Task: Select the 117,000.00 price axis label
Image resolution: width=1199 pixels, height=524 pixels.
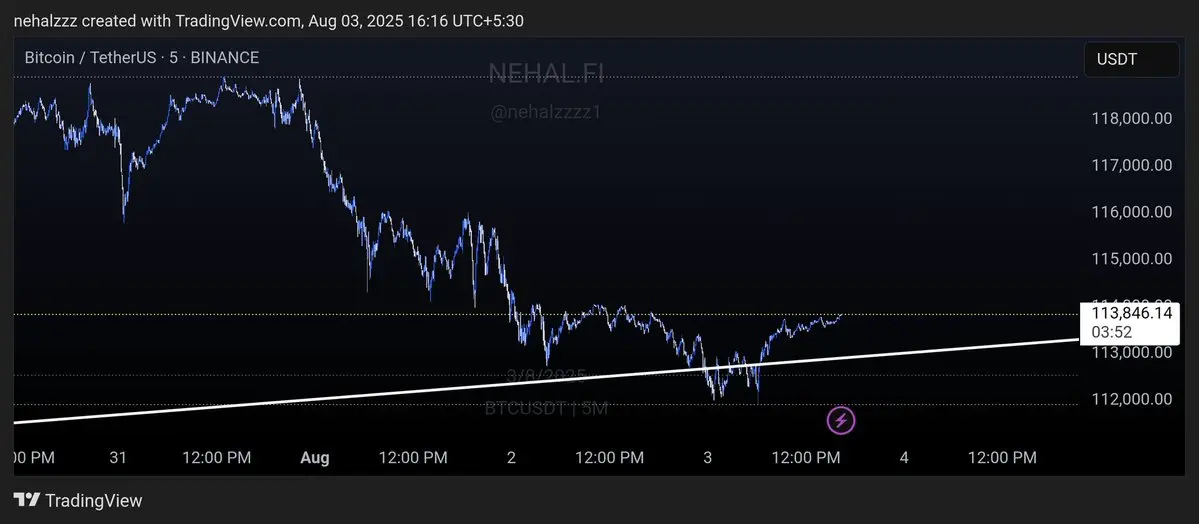Action: [x=1131, y=165]
